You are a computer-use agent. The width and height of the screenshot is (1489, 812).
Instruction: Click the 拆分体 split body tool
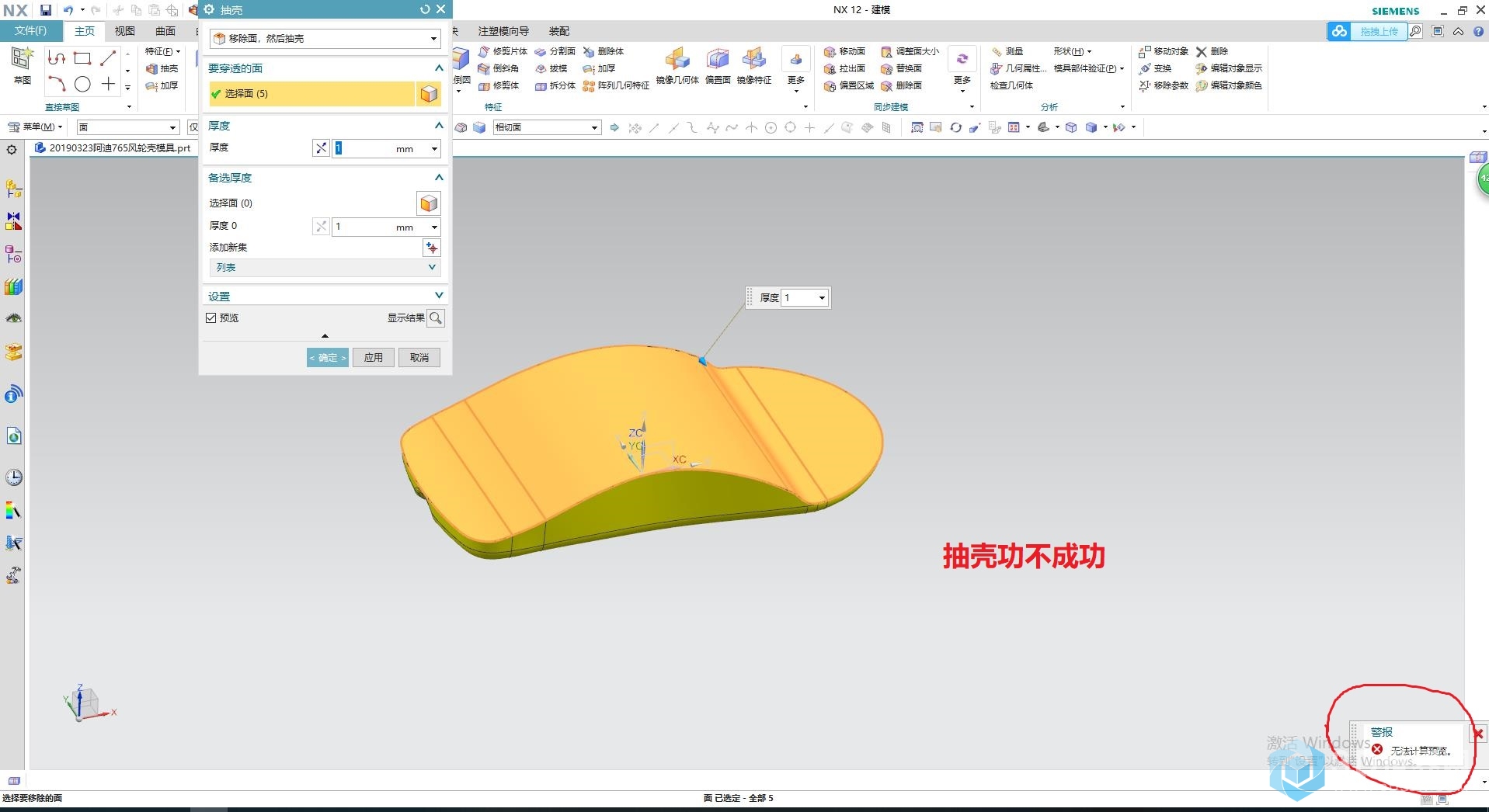tap(555, 85)
